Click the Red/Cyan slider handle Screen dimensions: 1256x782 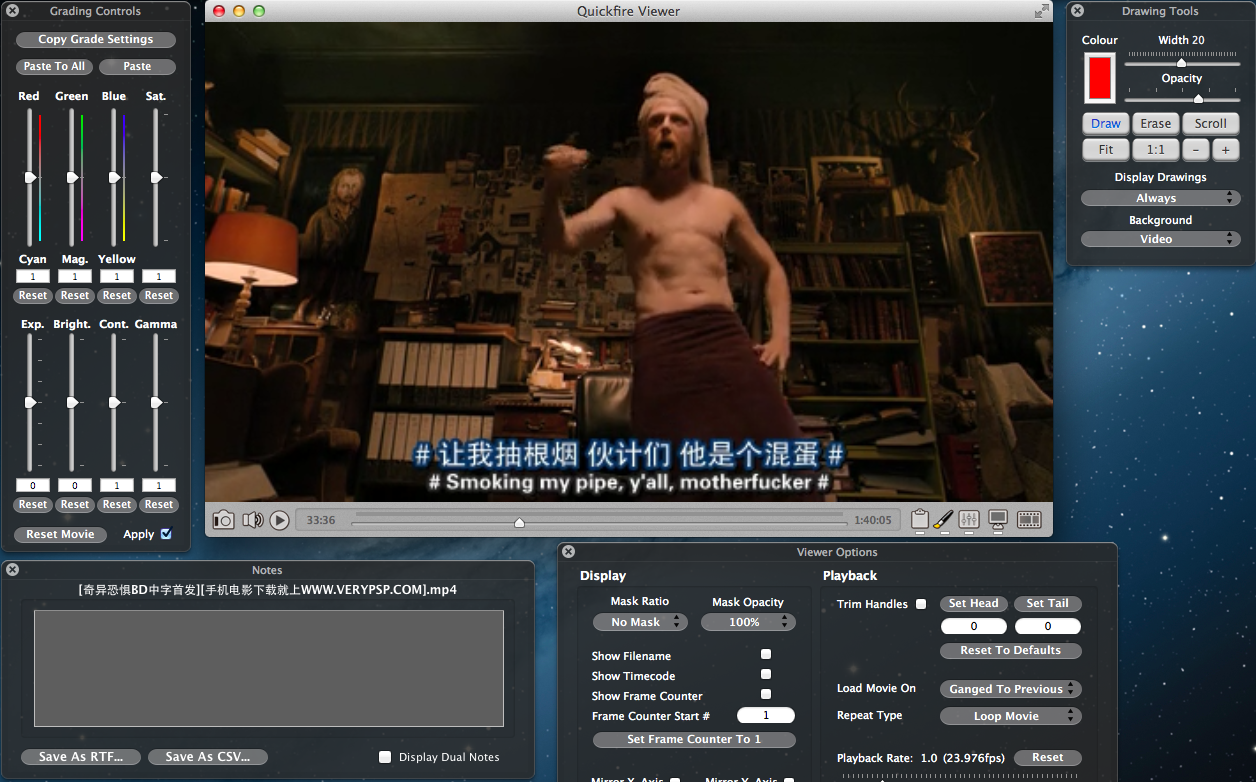31,177
